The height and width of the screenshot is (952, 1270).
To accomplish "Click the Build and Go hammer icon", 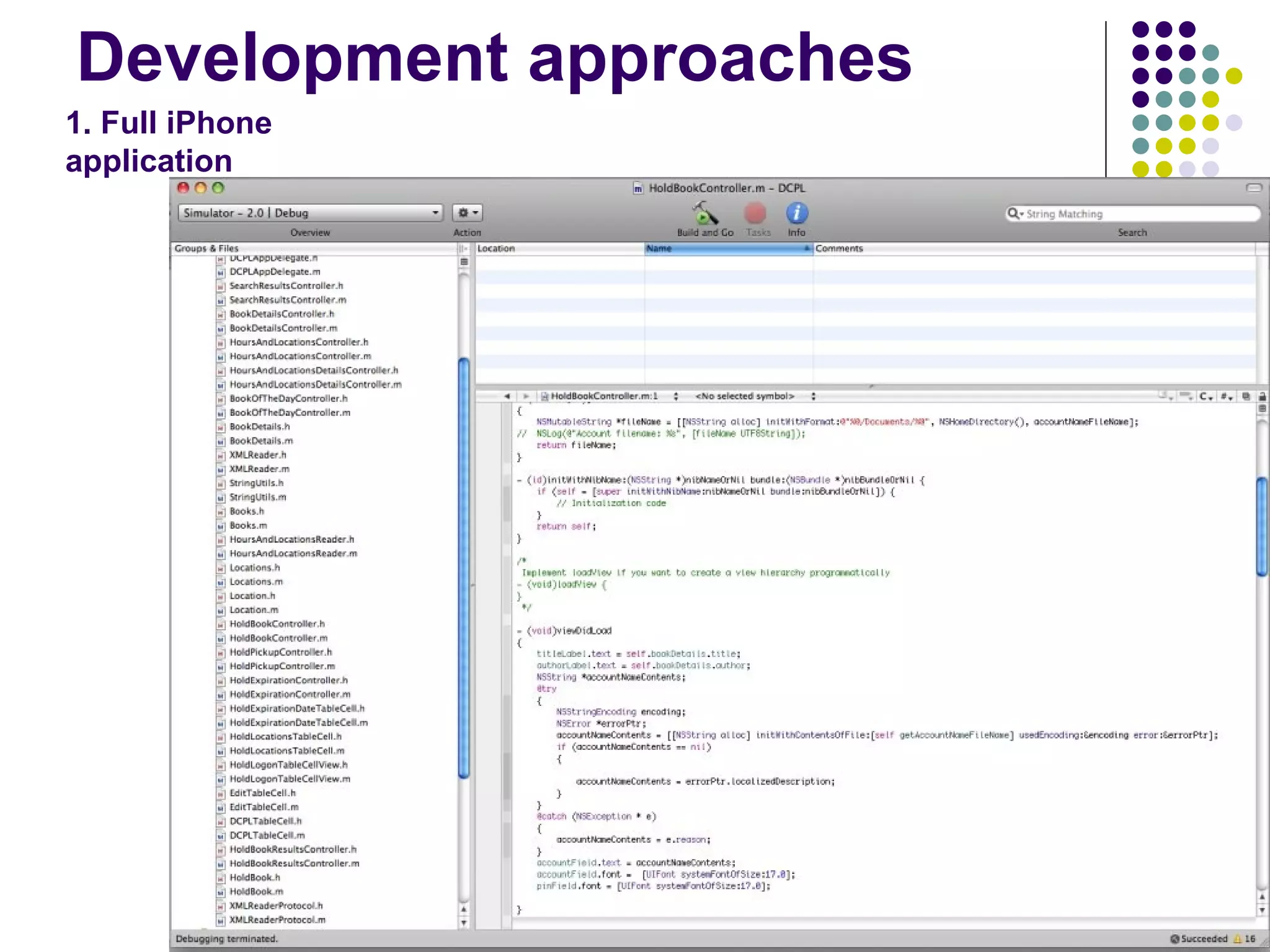I will point(704,214).
